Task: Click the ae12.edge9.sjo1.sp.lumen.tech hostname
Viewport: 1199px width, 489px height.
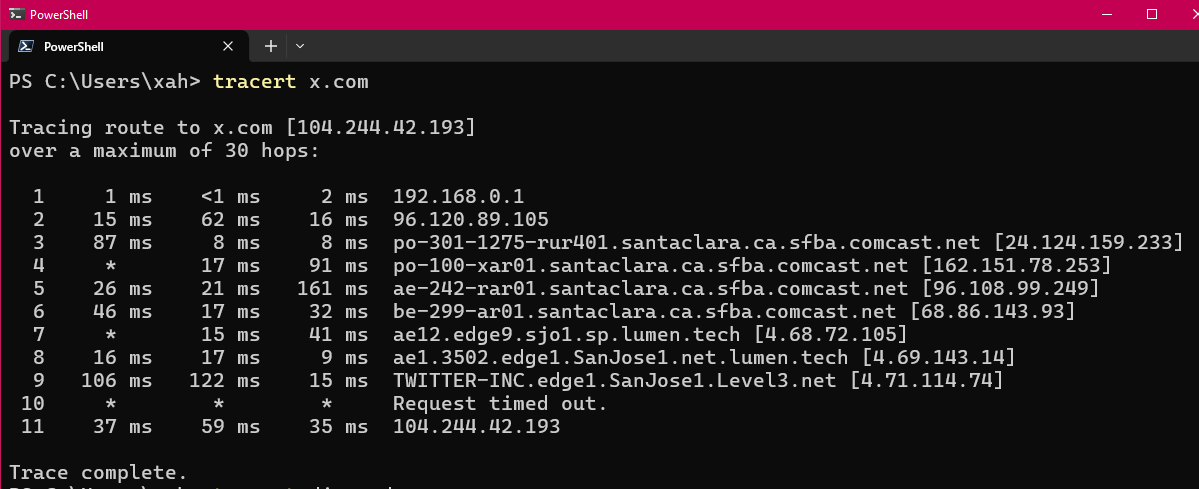Action: [x=566, y=334]
